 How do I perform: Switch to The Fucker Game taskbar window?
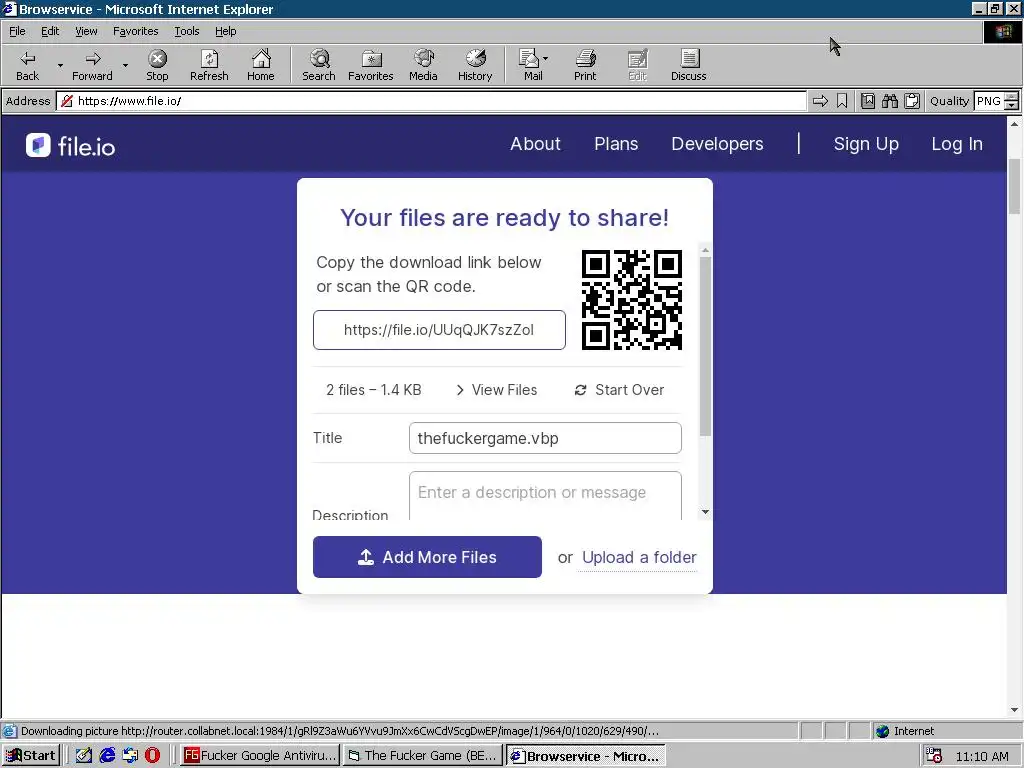click(423, 756)
